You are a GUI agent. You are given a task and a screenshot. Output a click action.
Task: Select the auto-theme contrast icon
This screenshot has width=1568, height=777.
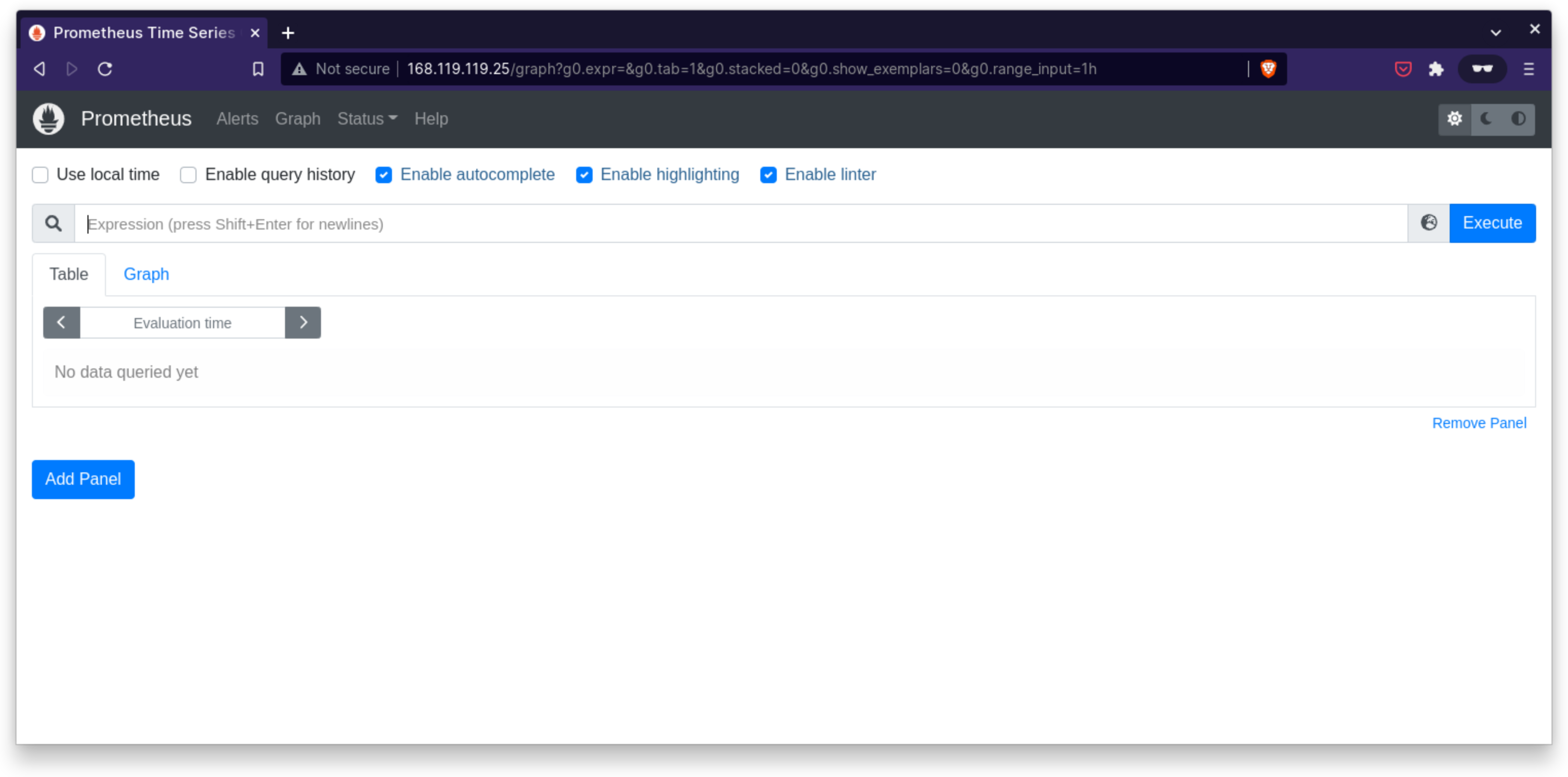pyautogui.click(x=1518, y=119)
